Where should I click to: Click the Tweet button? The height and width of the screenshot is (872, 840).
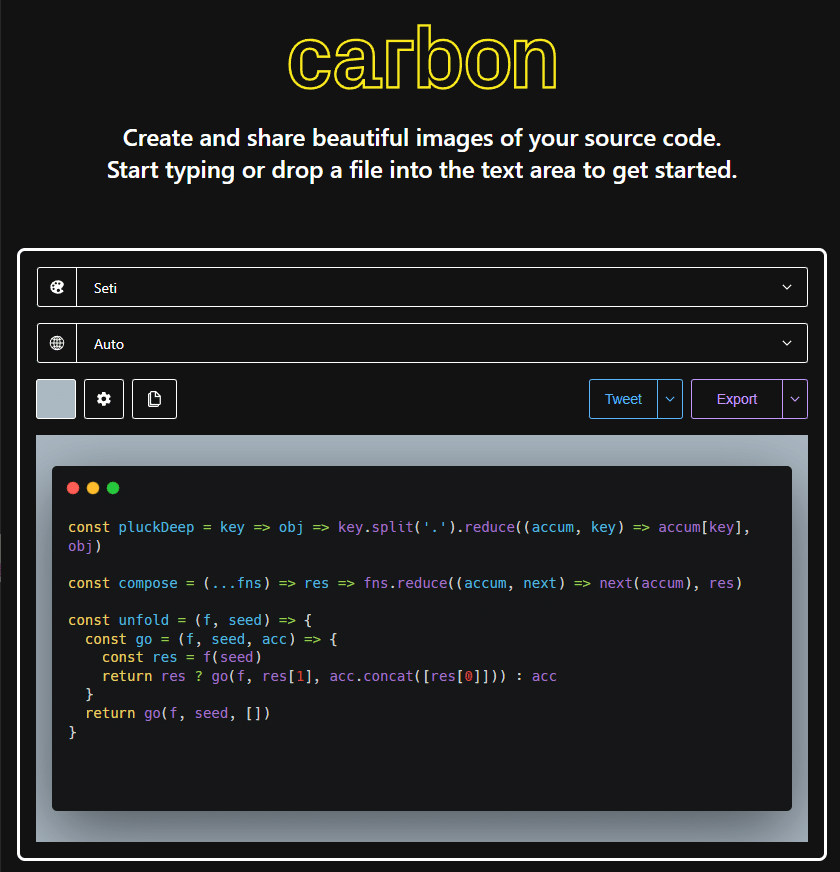623,399
